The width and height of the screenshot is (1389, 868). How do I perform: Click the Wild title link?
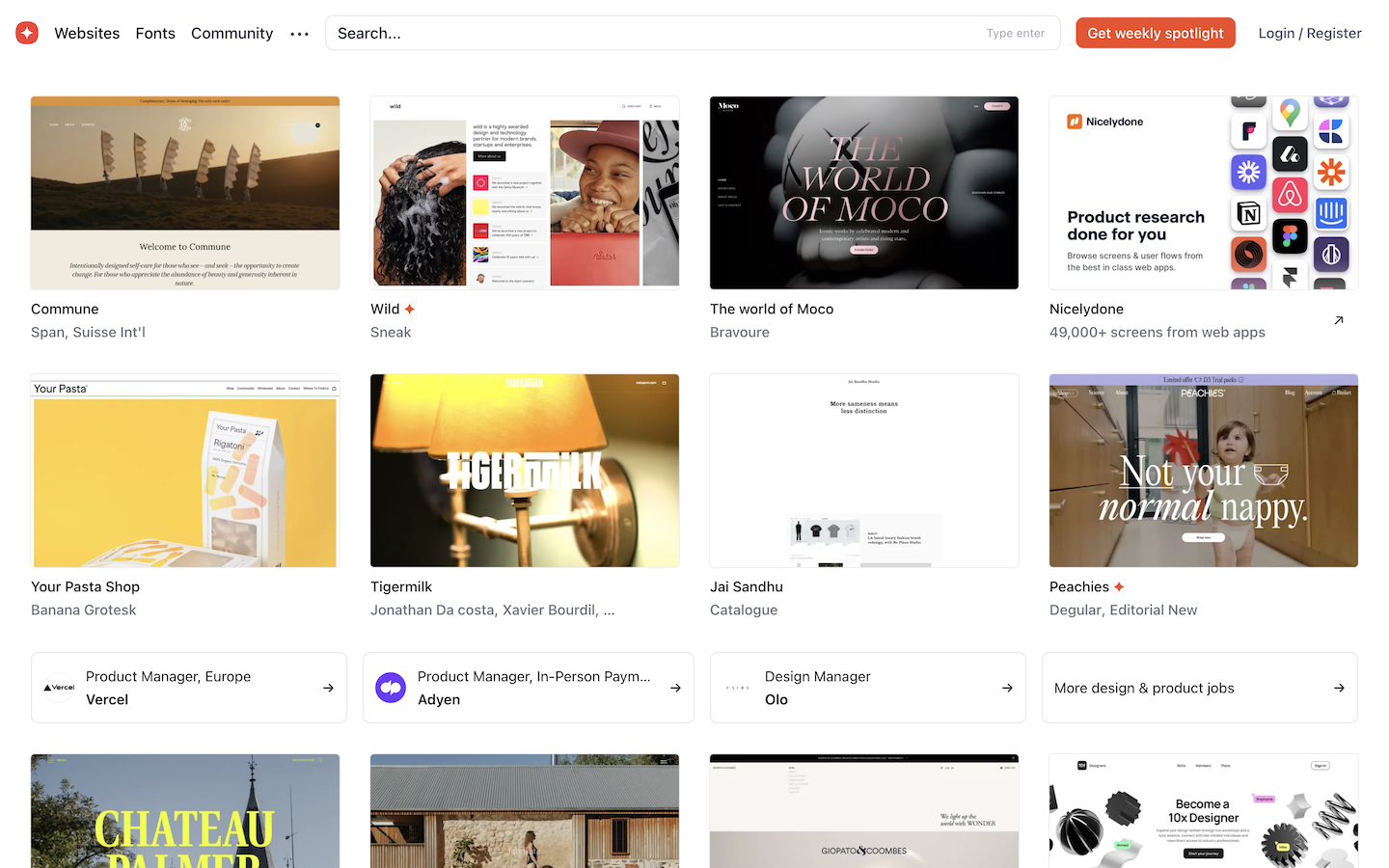(385, 309)
